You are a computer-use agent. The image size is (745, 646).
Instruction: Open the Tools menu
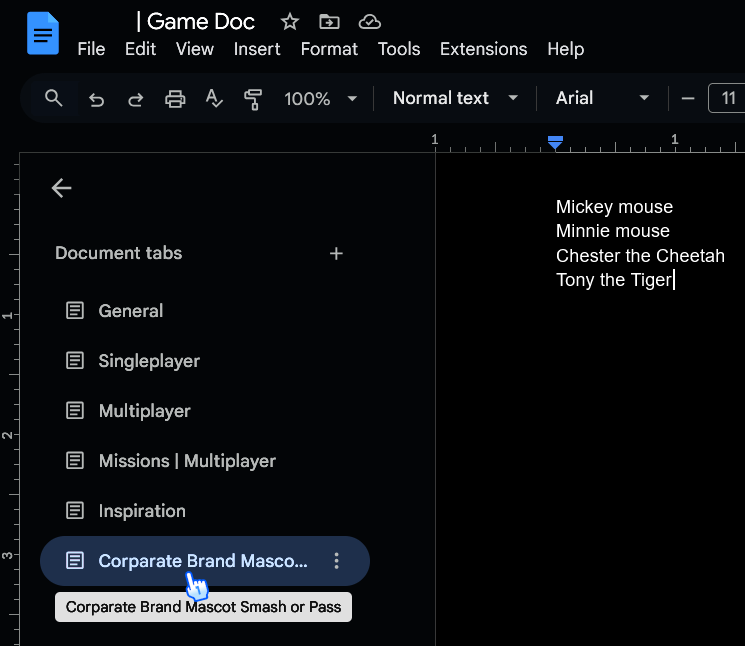click(x=399, y=49)
